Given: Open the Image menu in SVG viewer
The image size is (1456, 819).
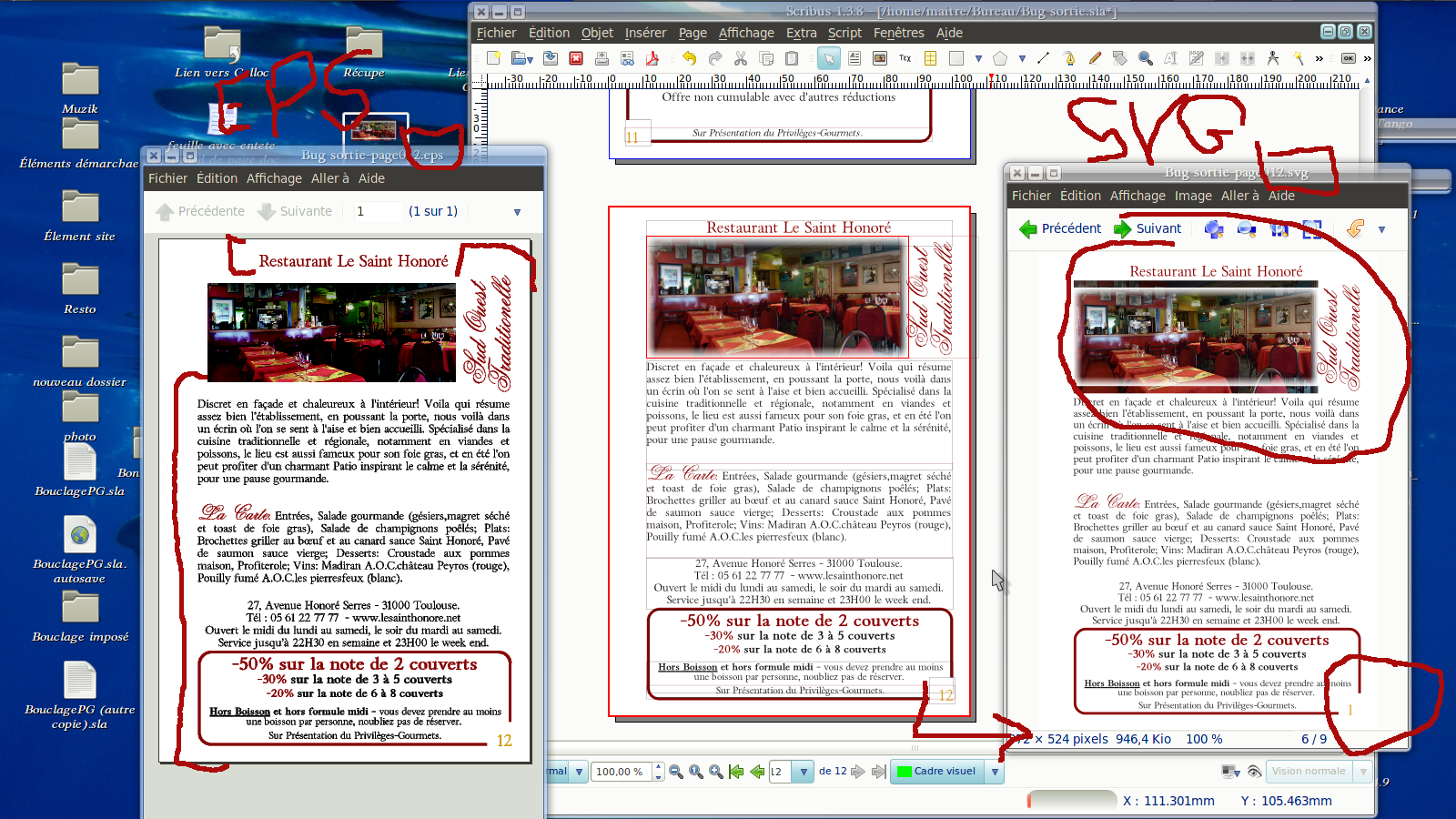Looking at the screenshot, I should click(x=1192, y=196).
